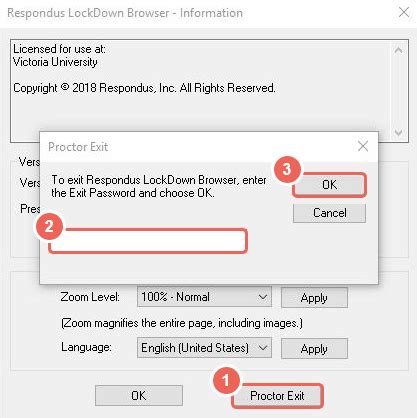Click the Proctor Exit button
417x418 pixels.
(x=277, y=396)
